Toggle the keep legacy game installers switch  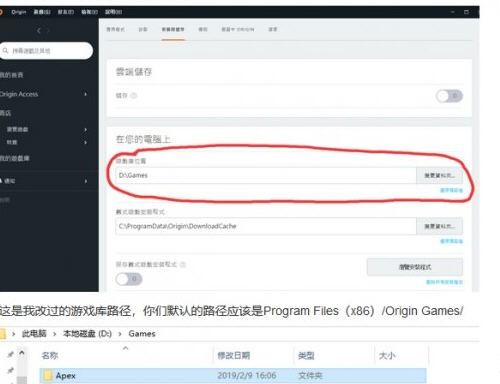[129, 279]
